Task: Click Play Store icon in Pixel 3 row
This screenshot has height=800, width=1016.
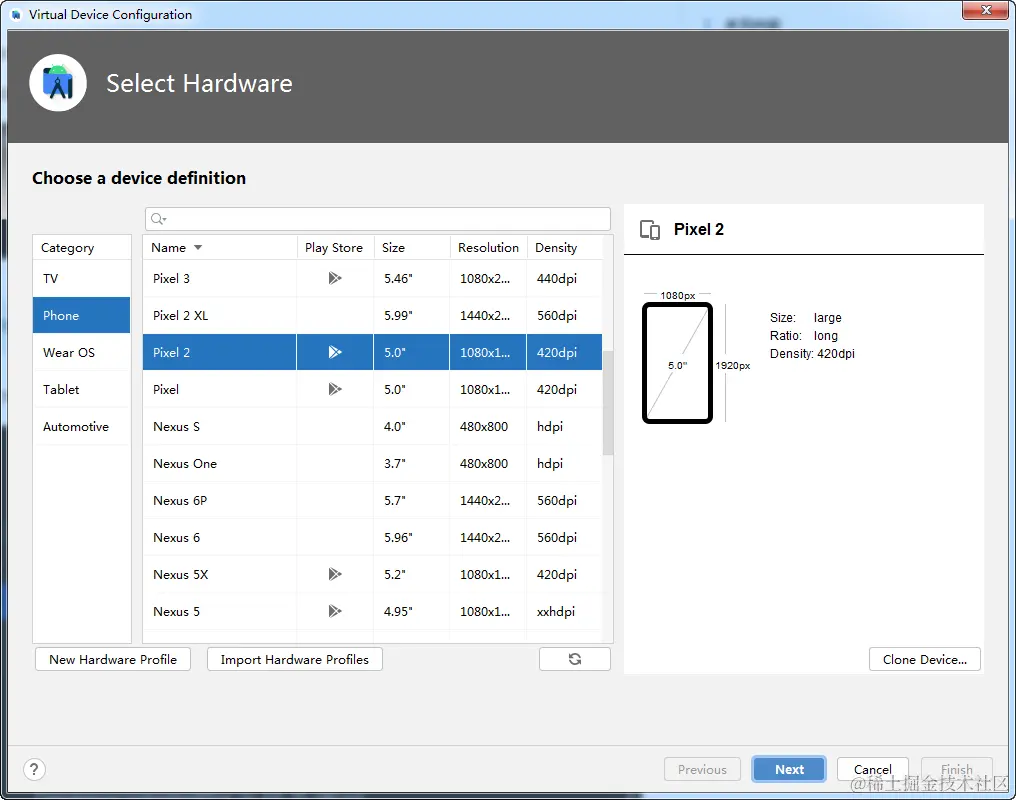Action: (334, 279)
